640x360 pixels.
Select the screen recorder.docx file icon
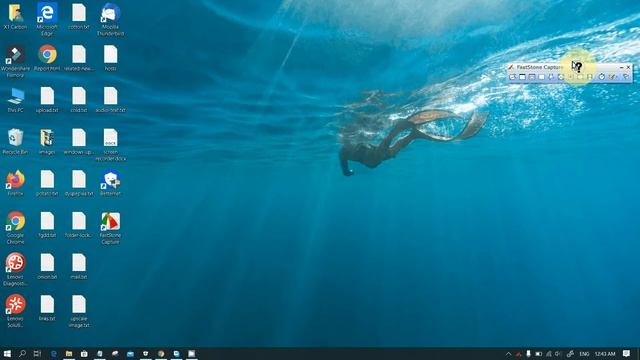coord(111,144)
